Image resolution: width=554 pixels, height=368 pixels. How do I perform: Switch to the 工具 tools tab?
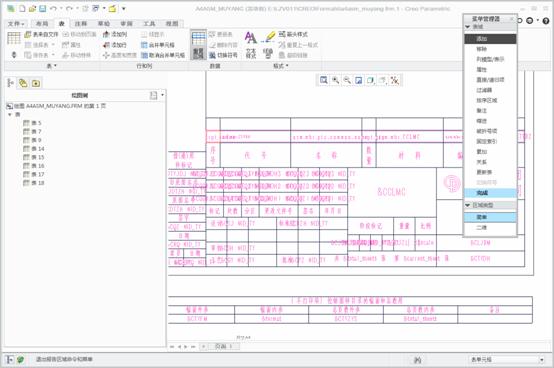[x=149, y=24]
